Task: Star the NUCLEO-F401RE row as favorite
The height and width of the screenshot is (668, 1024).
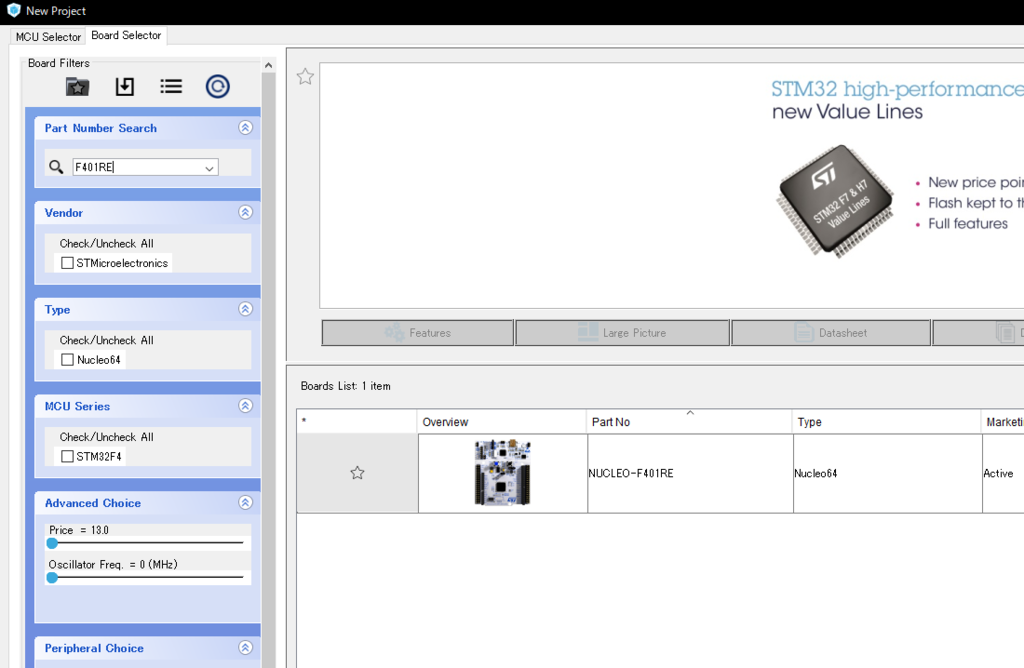Action: [357, 473]
